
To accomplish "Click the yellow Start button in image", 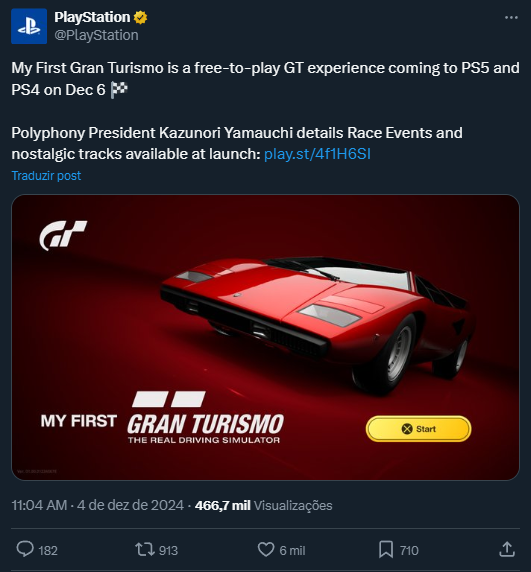I will coord(418,429).
